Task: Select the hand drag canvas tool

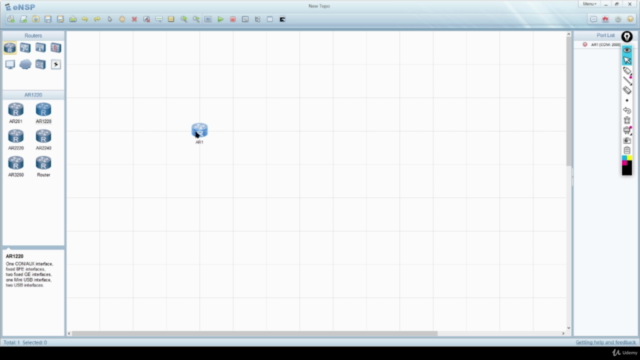Action: pyautogui.click(x=122, y=19)
